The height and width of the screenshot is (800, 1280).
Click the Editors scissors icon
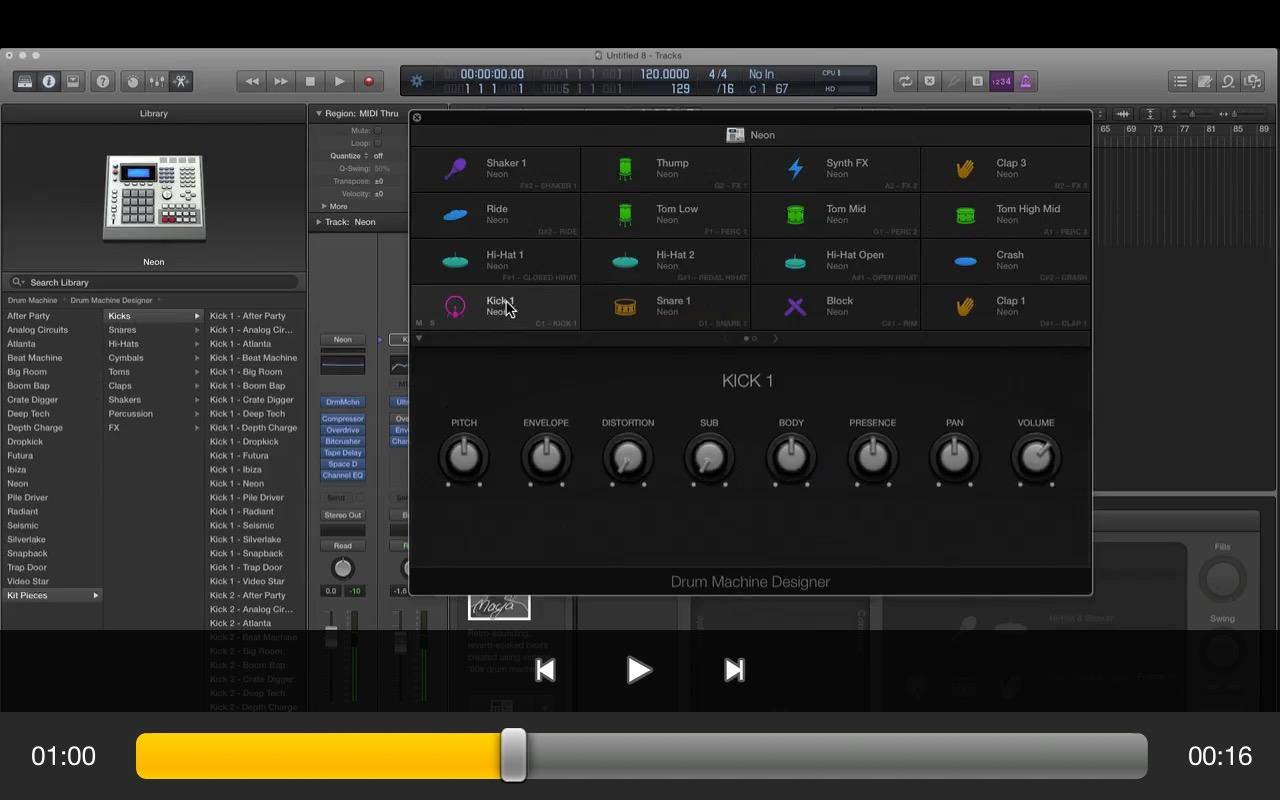(x=181, y=82)
